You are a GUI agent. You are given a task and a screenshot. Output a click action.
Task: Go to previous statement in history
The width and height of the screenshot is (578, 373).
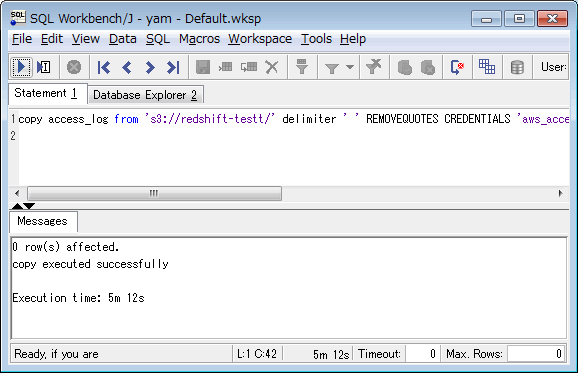[127, 67]
